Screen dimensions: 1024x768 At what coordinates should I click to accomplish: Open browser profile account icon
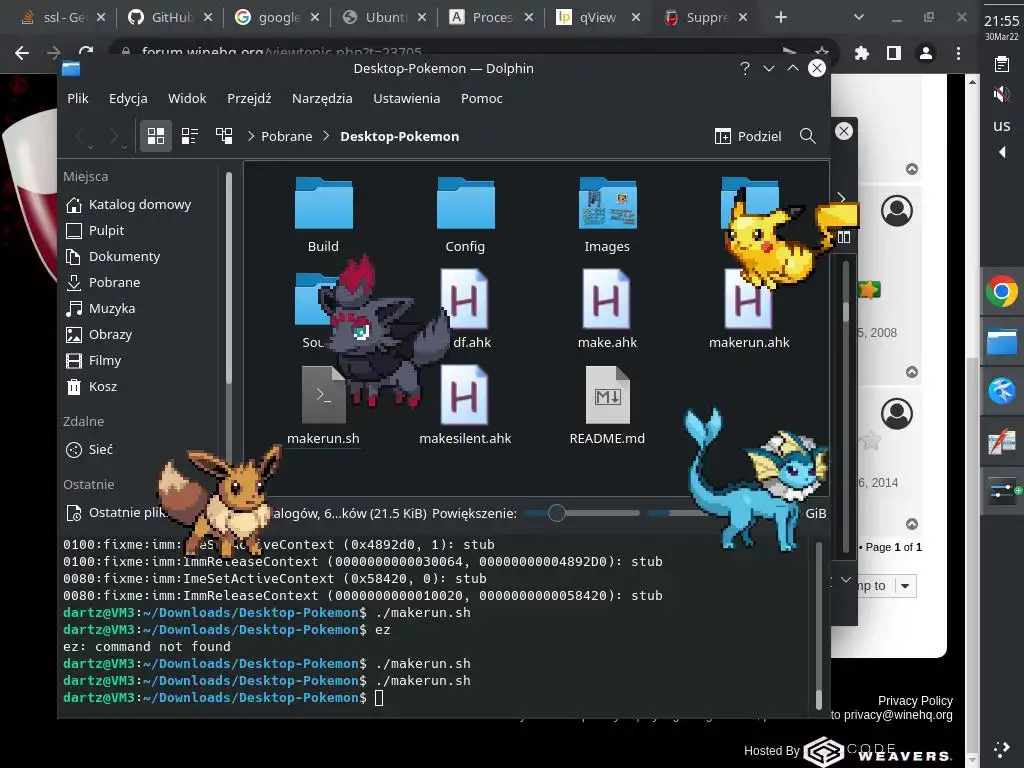coord(925,53)
